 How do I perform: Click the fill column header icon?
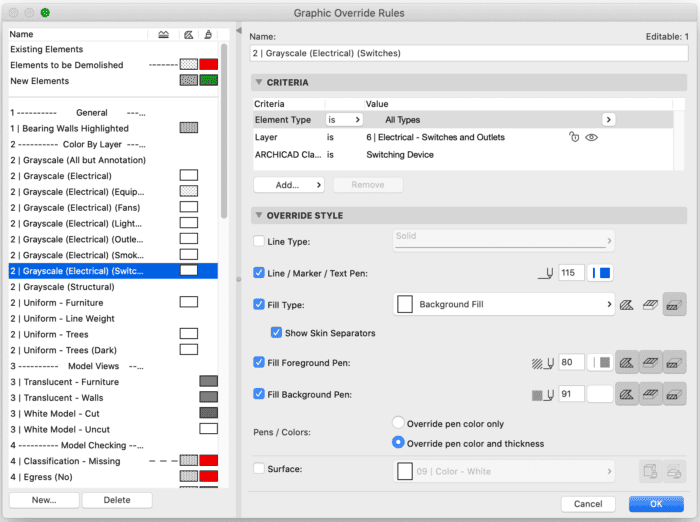tap(189, 34)
